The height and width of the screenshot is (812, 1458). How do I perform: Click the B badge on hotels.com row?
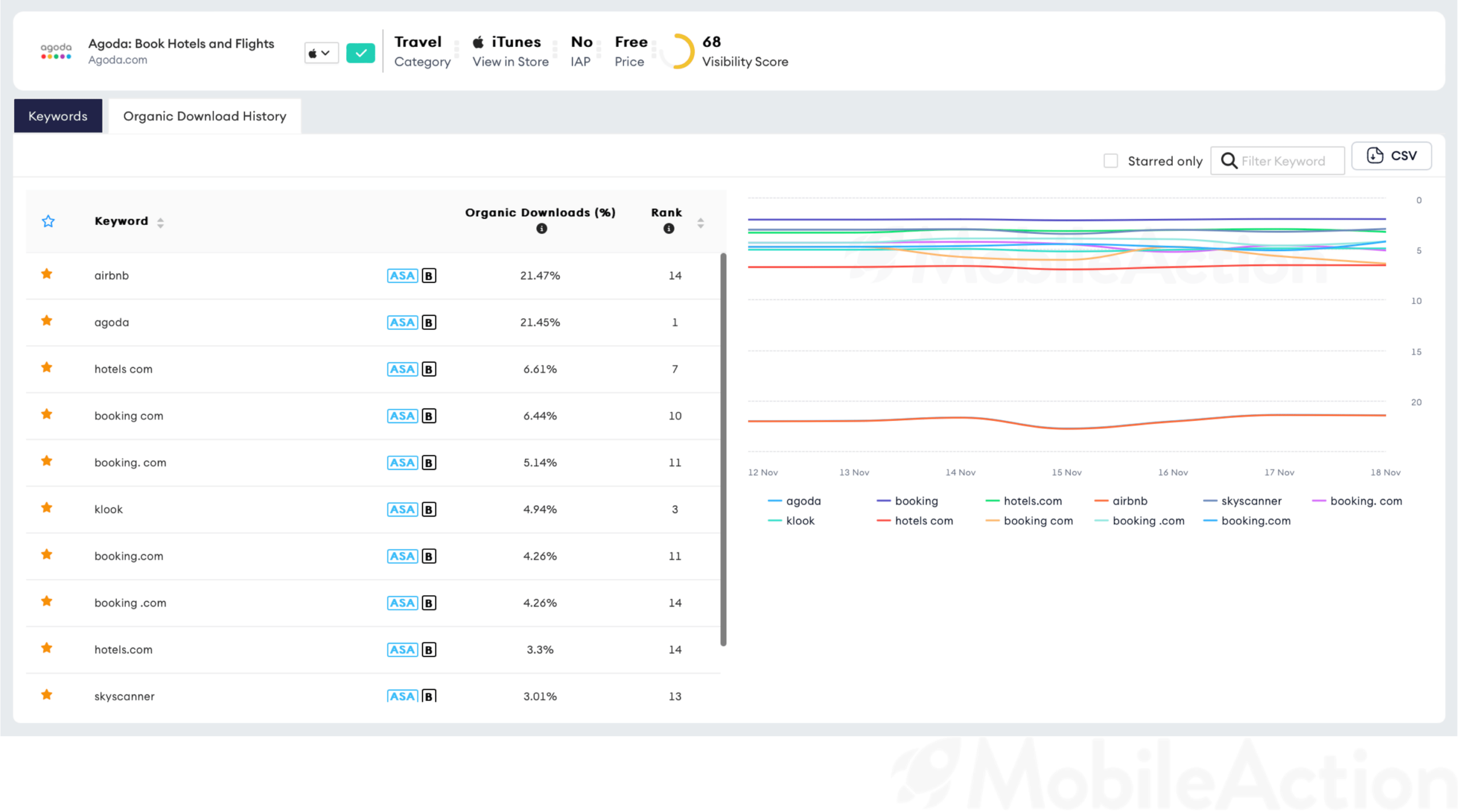tap(429, 650)
